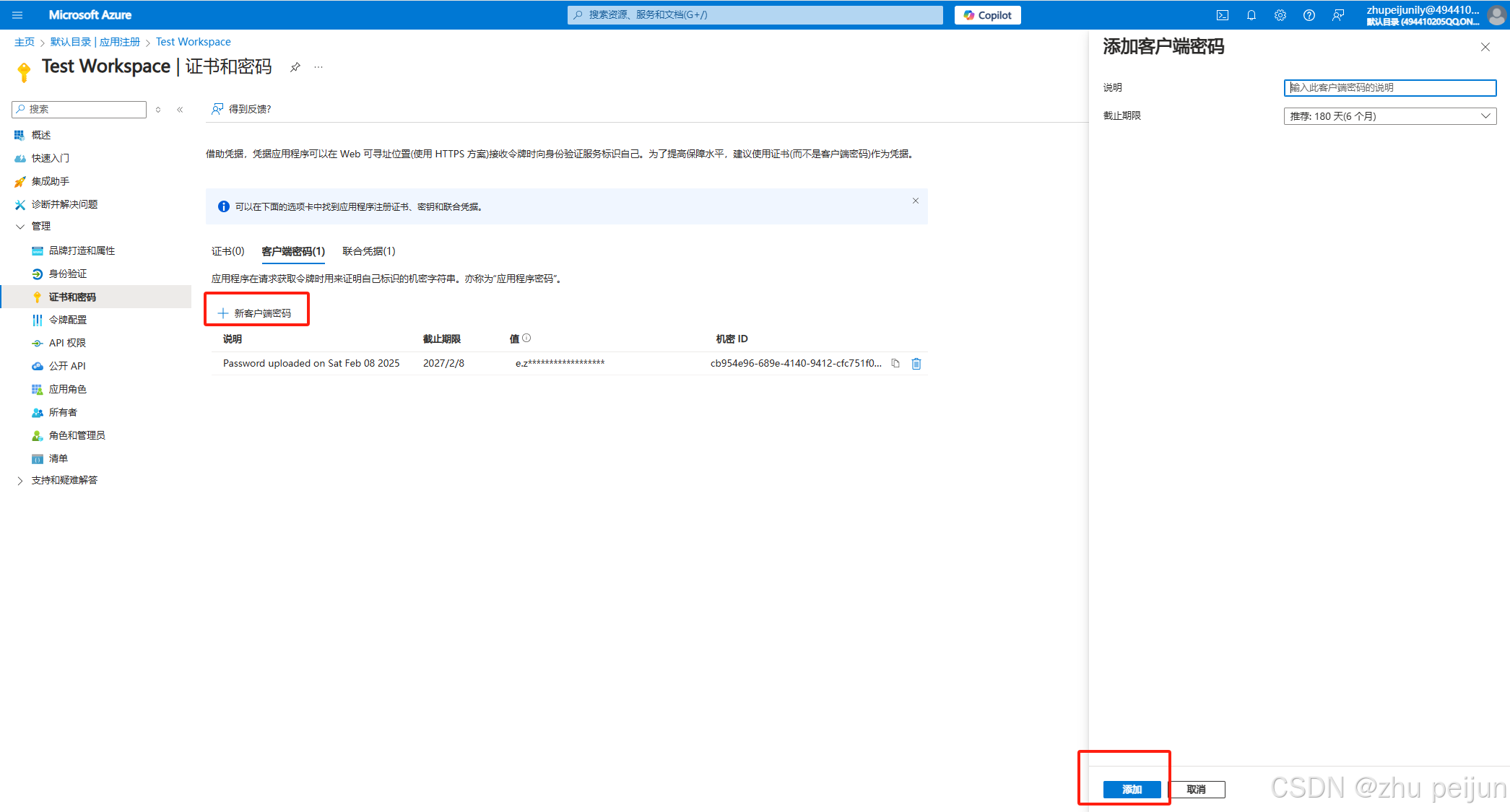
Task: Copy the secret ID value
Action: coord(895,363)
